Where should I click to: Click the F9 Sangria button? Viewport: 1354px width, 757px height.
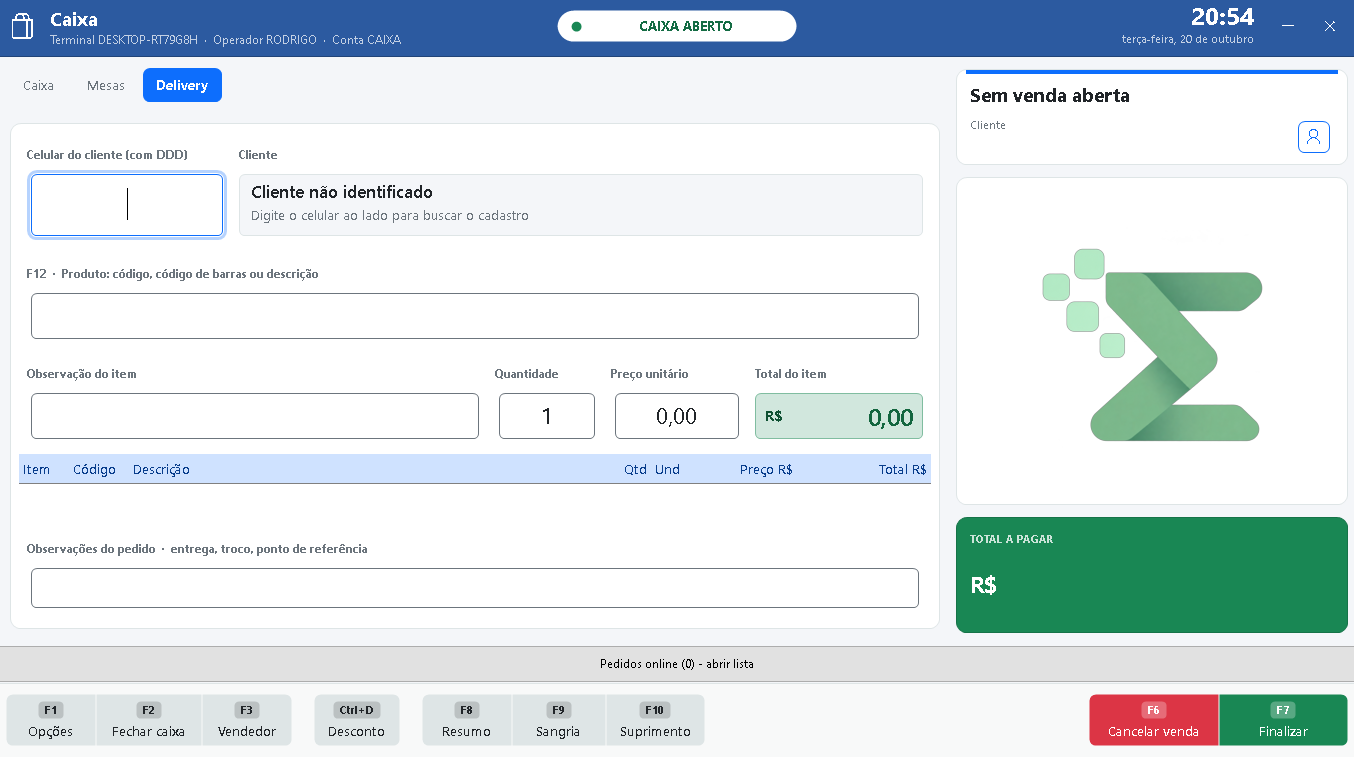(x=558, y=720)
